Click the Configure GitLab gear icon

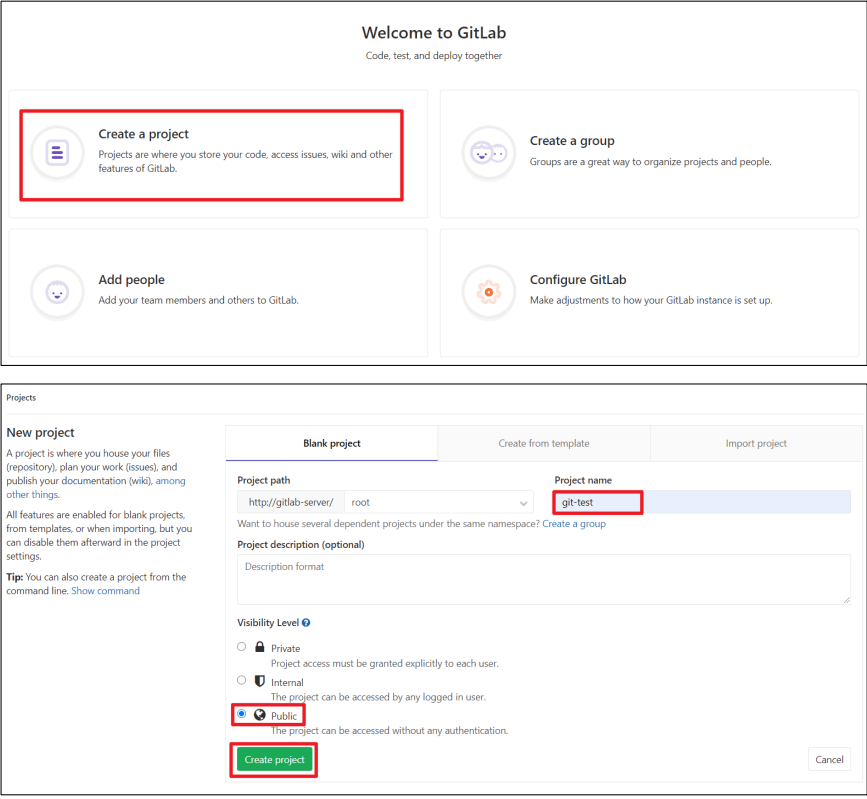(488, 292)
